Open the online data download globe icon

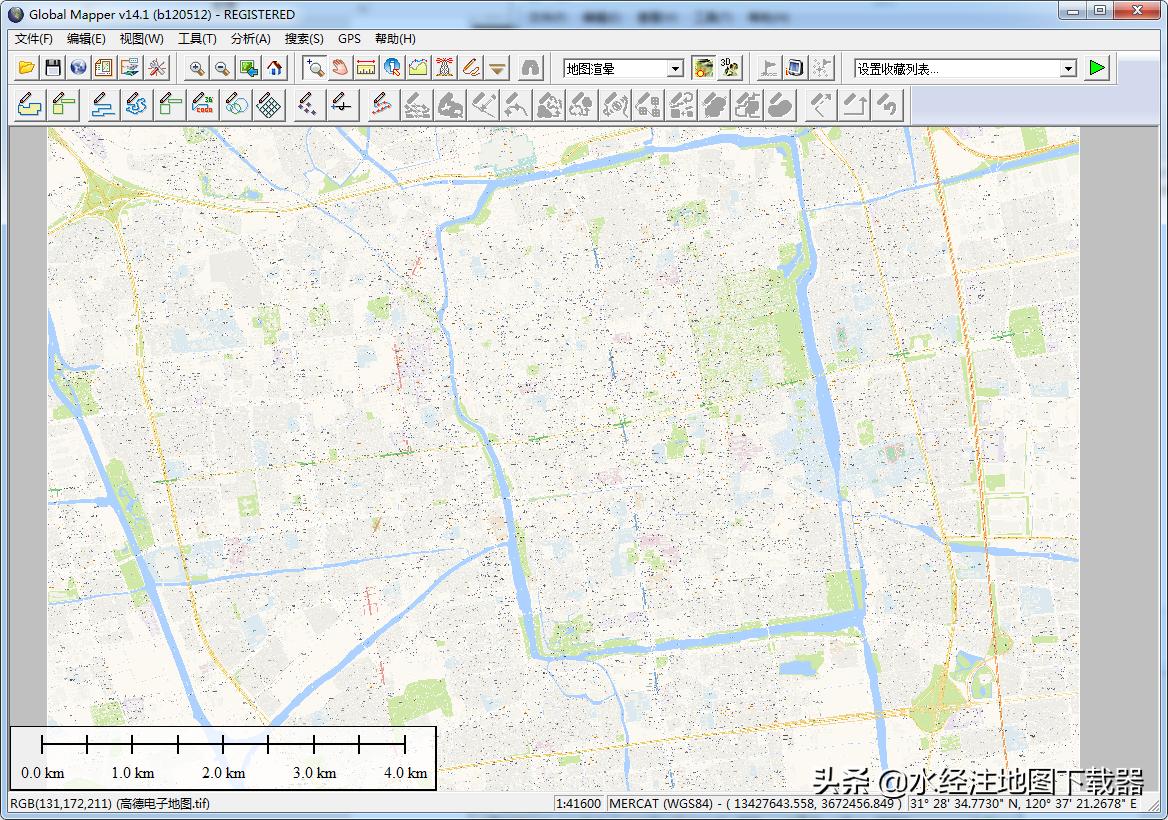(x=78, y=68)
